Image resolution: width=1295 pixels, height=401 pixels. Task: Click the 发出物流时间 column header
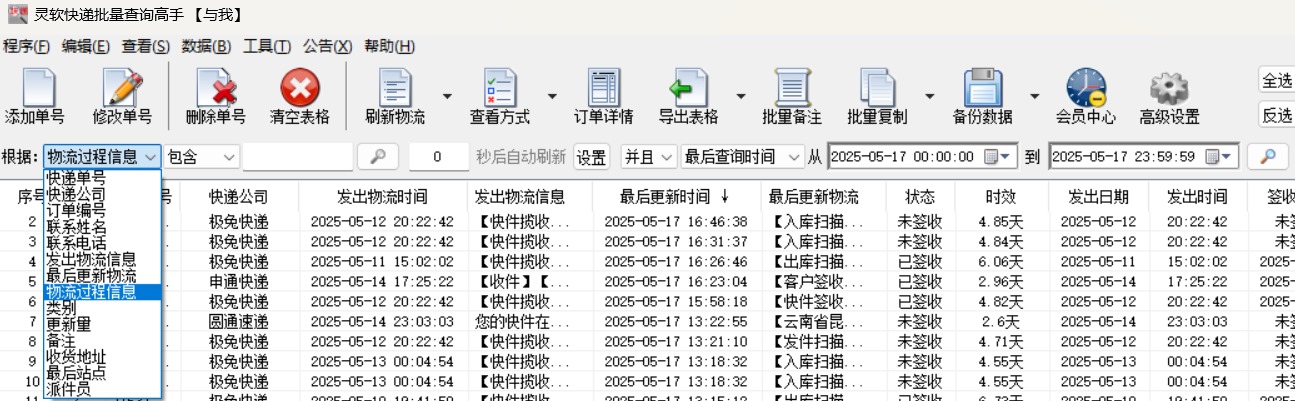tap(382, 196)
